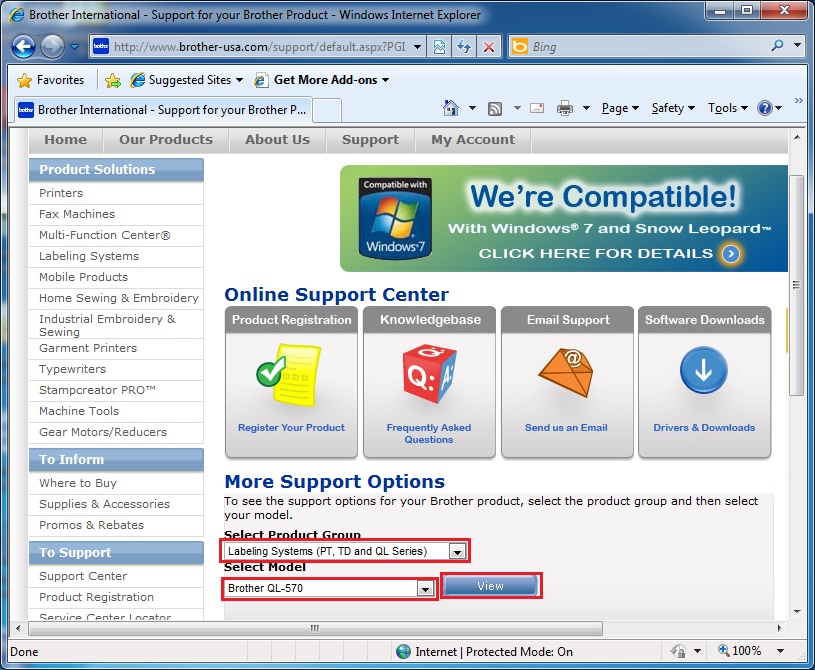The height and width of the screenshot is (670, 815).
Task: Open Favorites star button
Action: click(x=51, y=79)
